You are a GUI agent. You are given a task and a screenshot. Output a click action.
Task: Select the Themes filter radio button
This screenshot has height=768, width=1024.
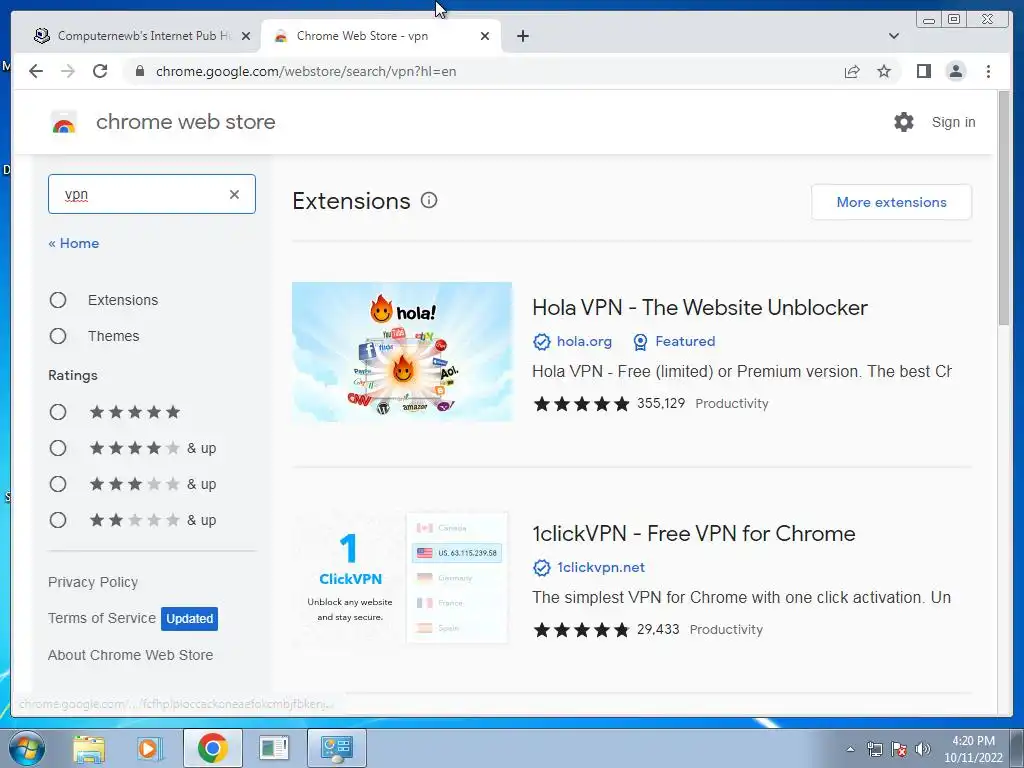58,336
